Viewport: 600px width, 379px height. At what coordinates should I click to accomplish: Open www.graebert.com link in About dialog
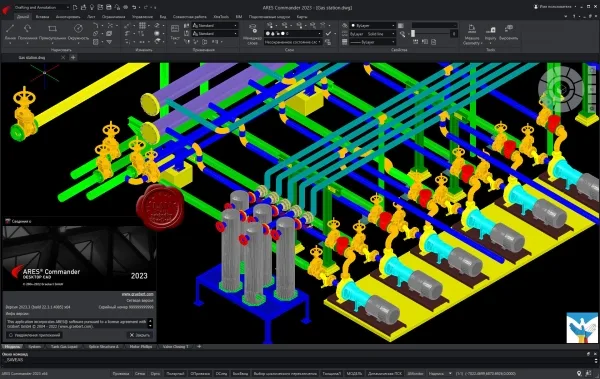137,294
